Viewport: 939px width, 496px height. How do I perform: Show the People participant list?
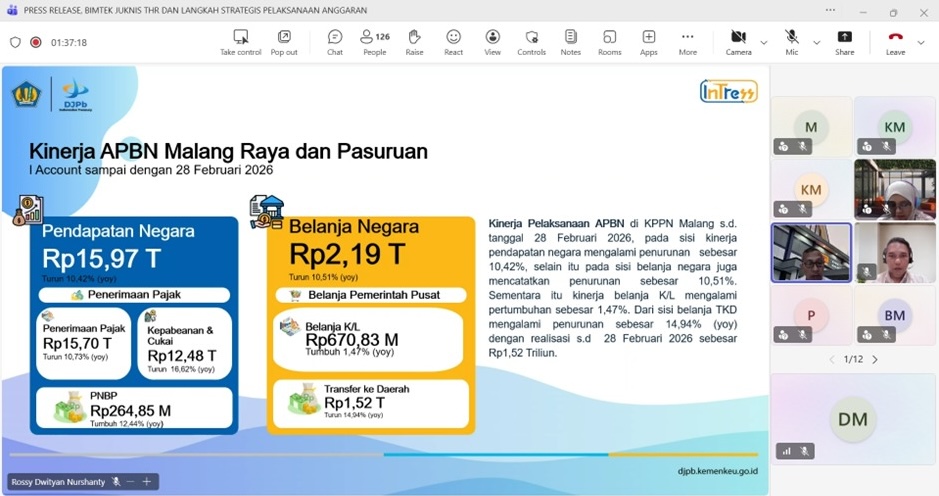pos(375,42)
